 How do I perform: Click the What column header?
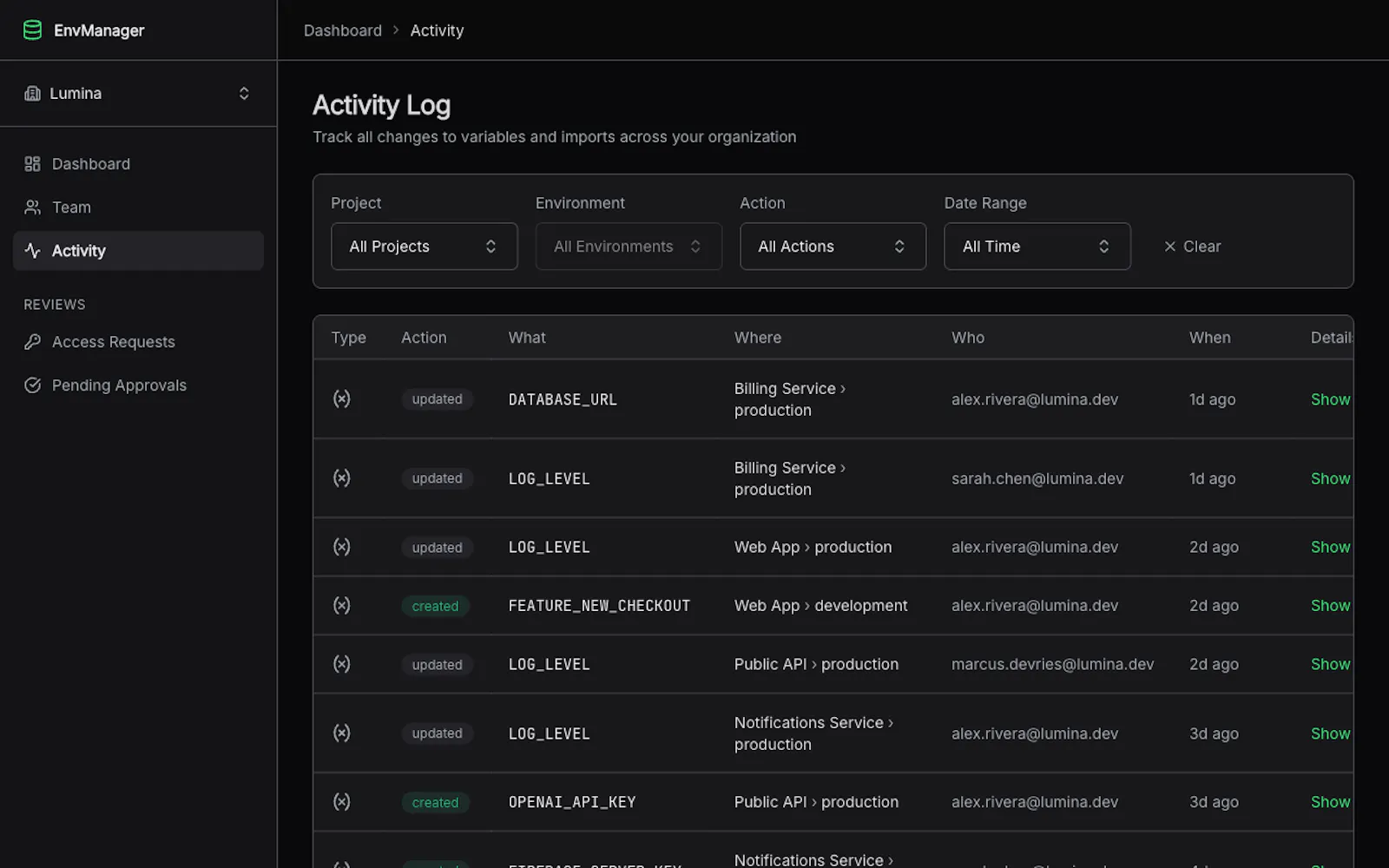(527, 338)
